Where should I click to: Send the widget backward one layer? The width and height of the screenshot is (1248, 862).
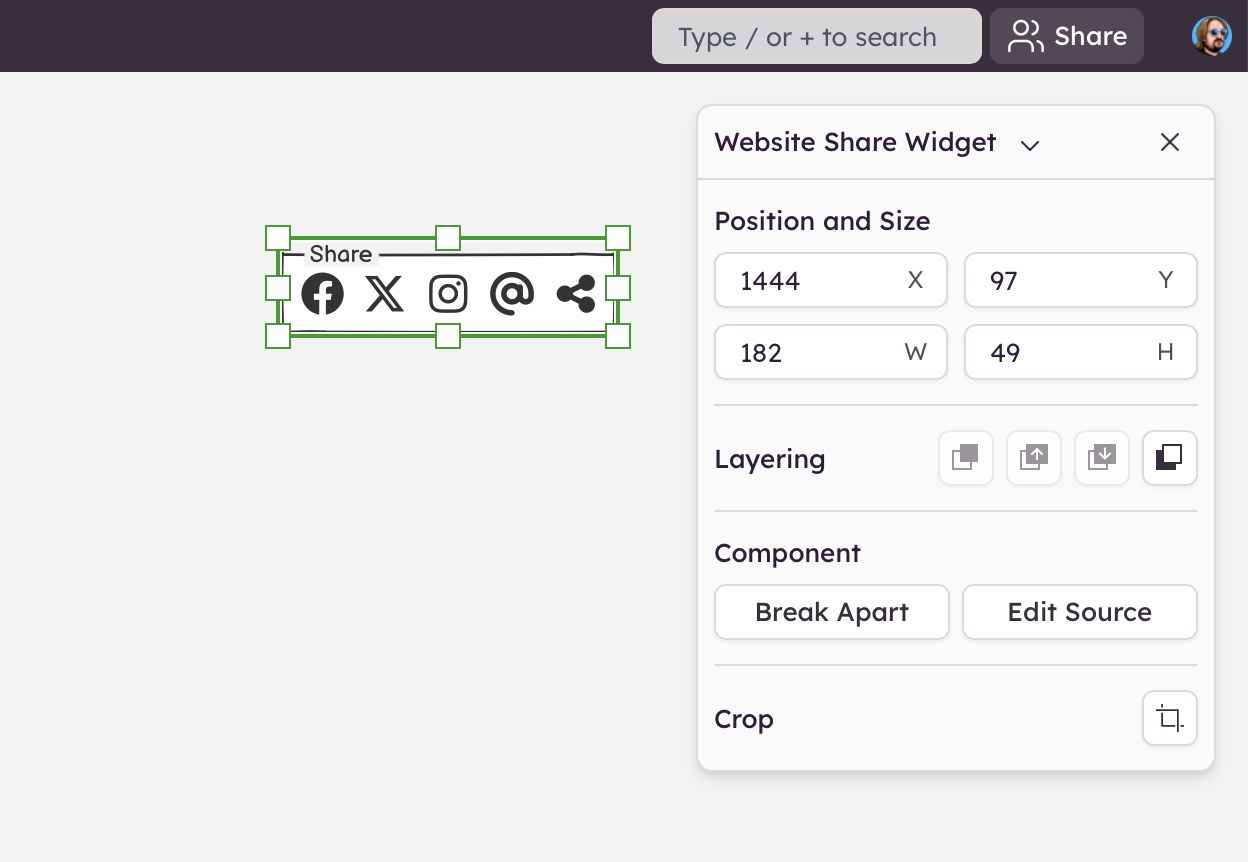(1102, 458)
